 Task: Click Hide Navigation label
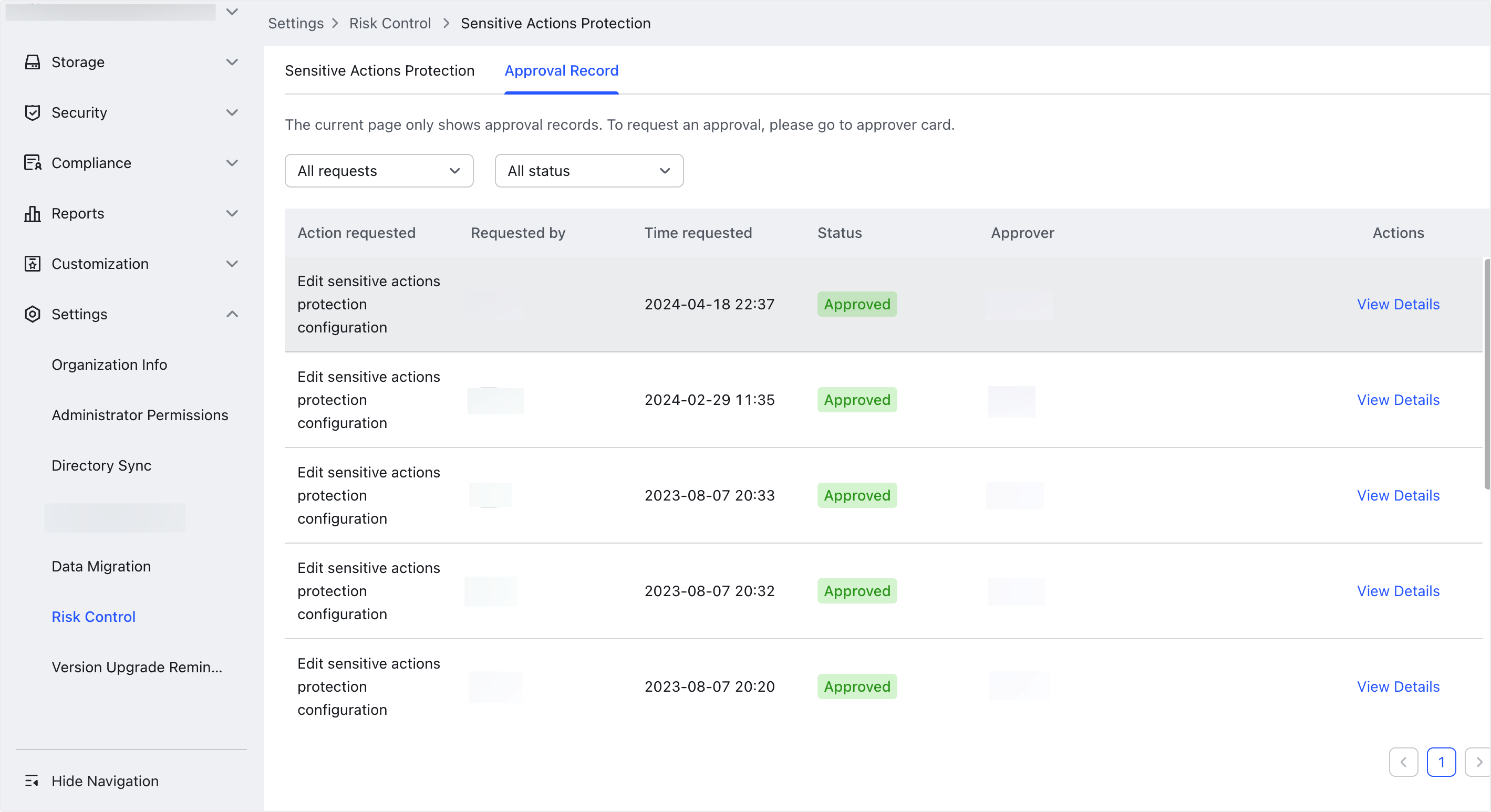pyautogui.click(x=105, y=780)
